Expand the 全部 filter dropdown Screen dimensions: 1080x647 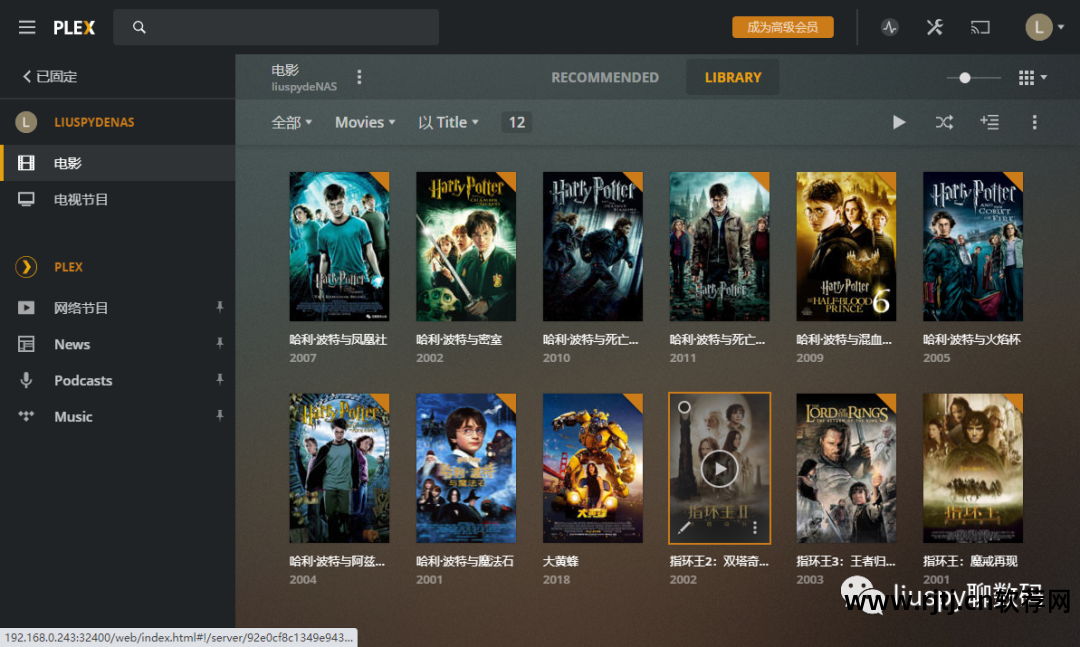pos(291,123)
